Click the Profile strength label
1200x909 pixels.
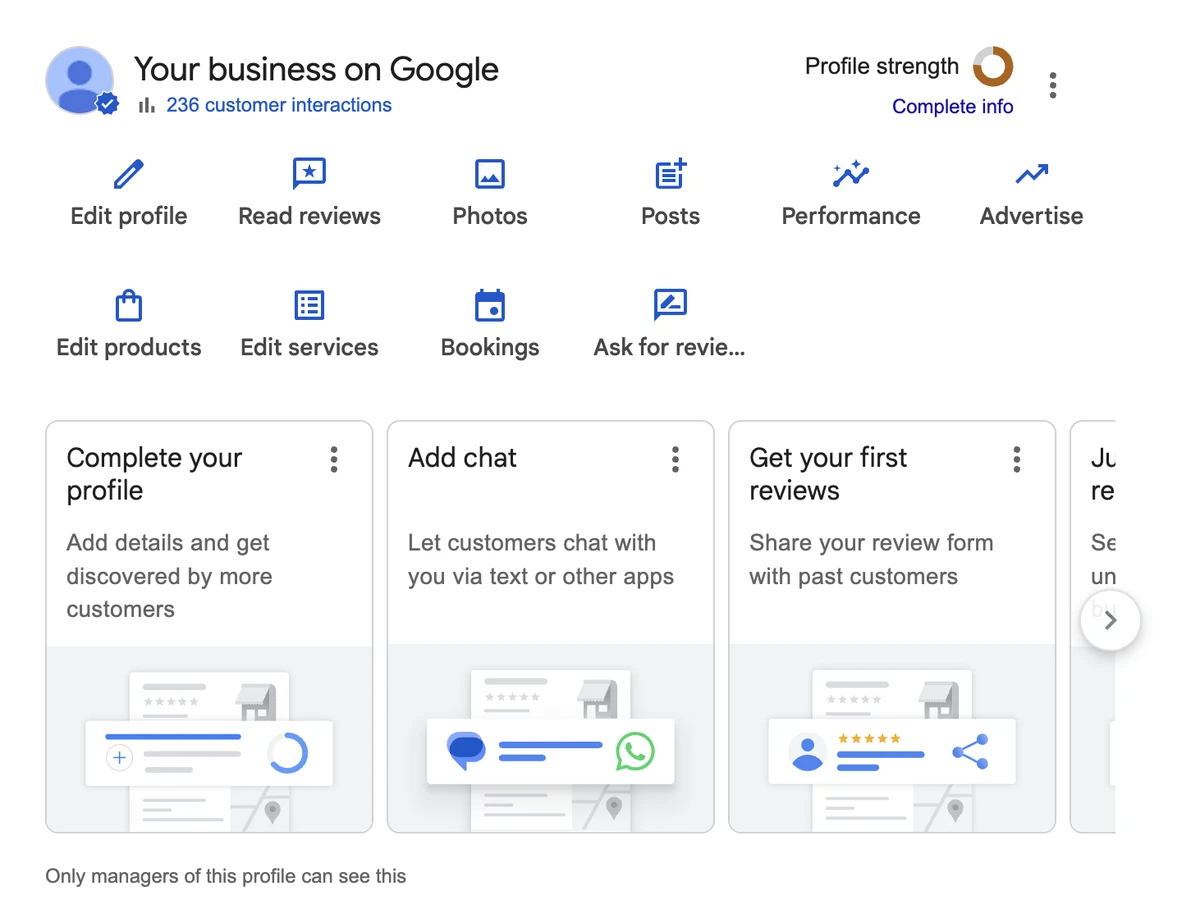pyautogui.click(x=882, y=67)
